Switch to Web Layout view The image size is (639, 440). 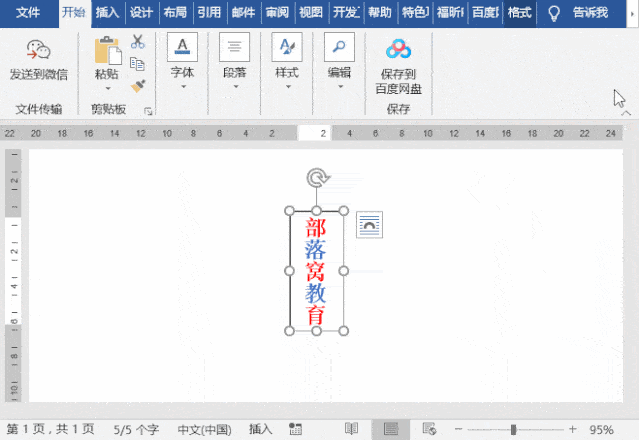[430, 429]
